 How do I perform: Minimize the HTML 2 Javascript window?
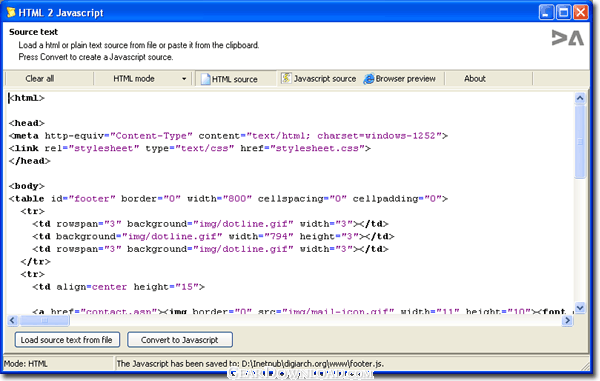point(546,12)
